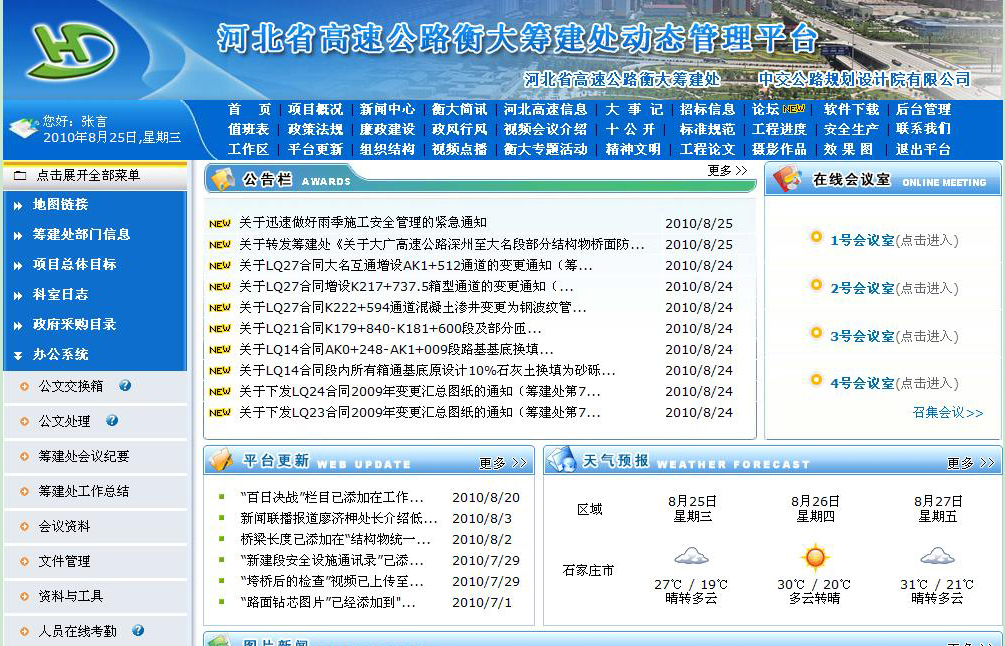This screenshot has width=1005, height=646.
Task: Open 更多 link in 公告栏 panel
Action: coord(727,171)
